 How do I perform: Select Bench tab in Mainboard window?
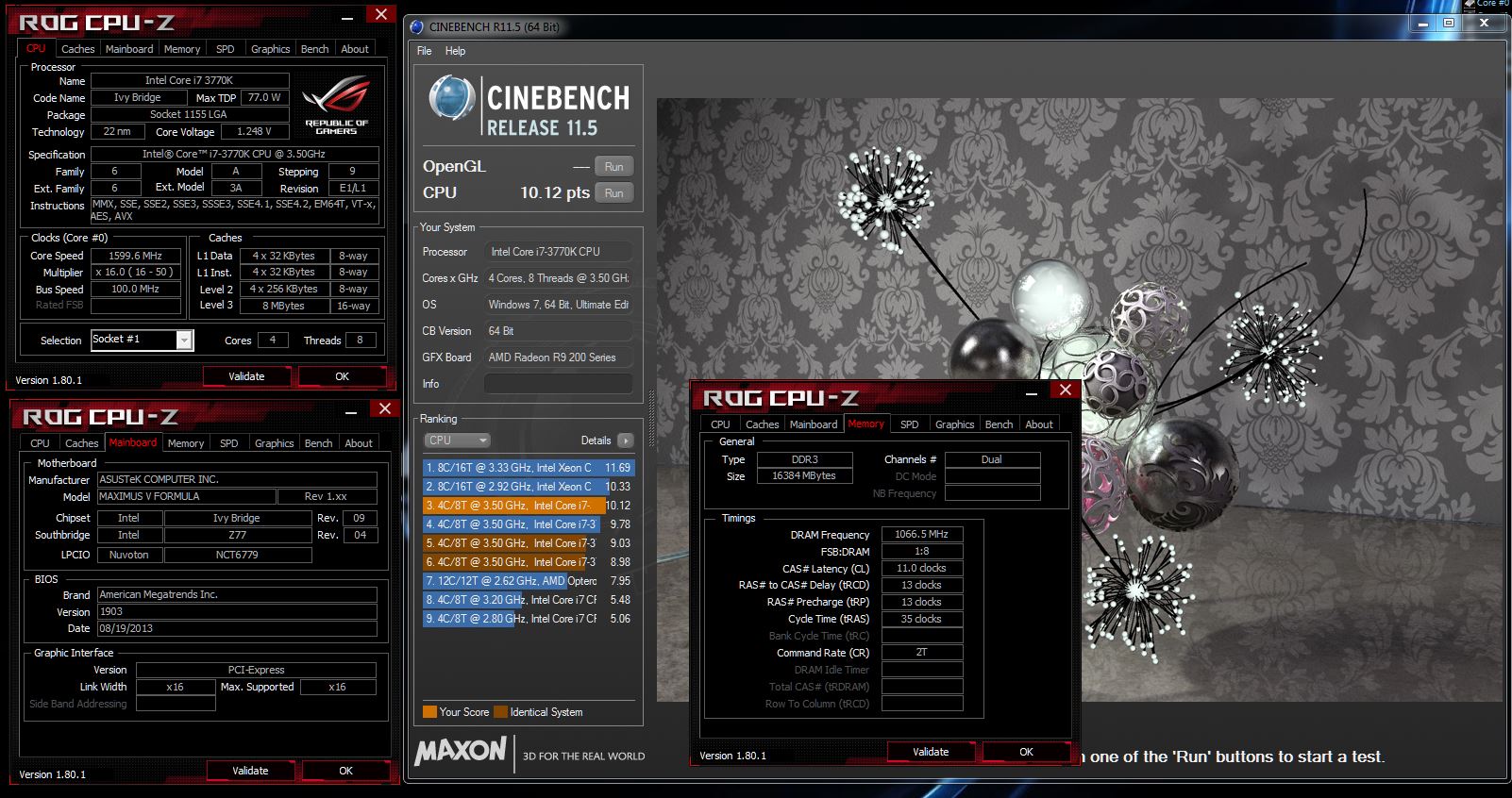(319, 443)
